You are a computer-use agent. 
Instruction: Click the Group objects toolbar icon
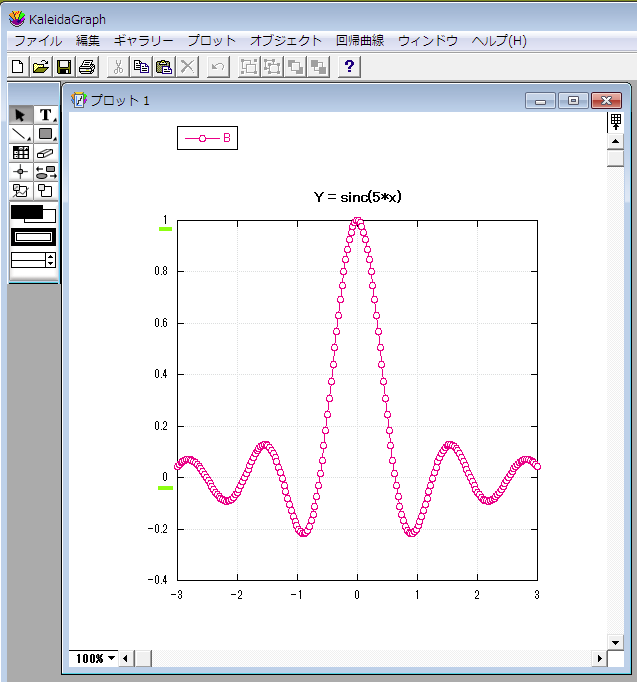click(249, 67)
